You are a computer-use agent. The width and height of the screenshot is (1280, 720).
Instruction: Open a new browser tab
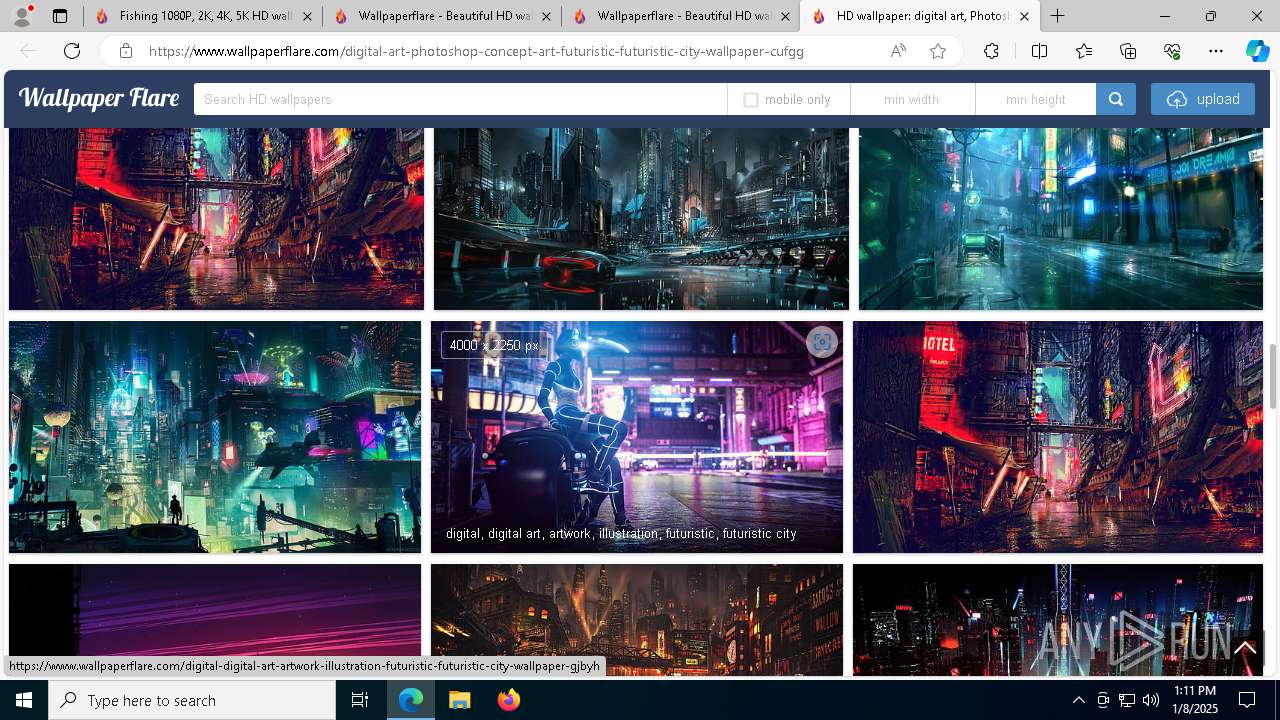1057,16
